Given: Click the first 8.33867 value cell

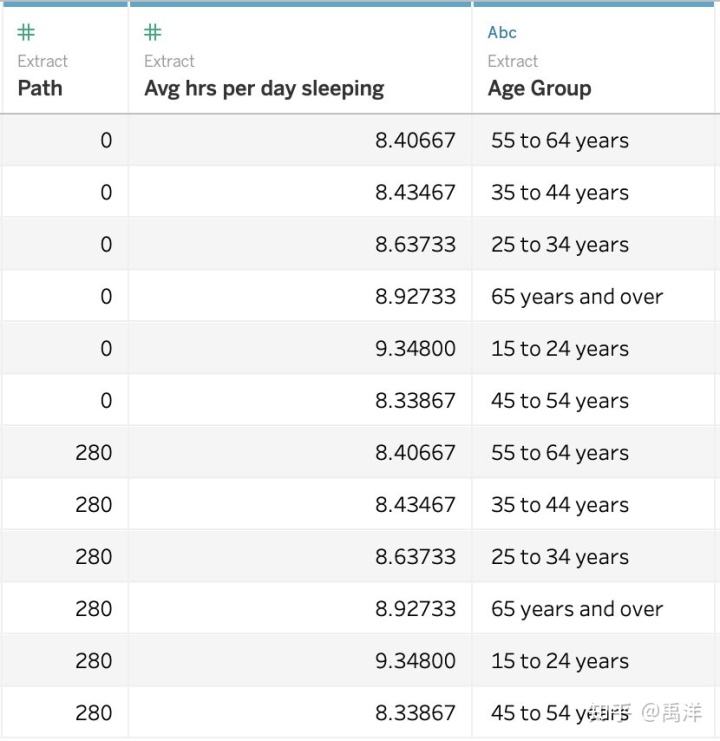Looking at the screenshot, I should (415, 401).
